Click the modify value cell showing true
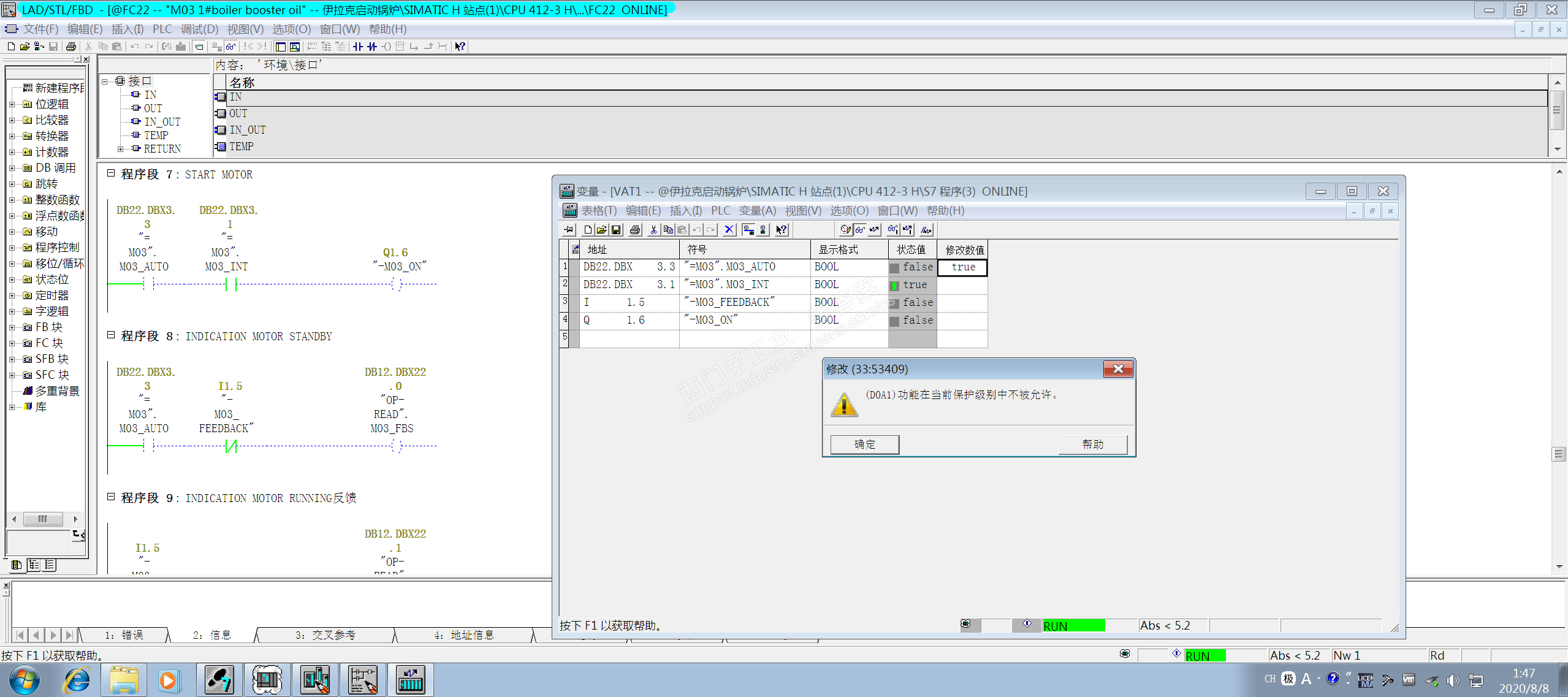Image resolution: width=1568 pixels, height=697 pixels. click(962, 267)
